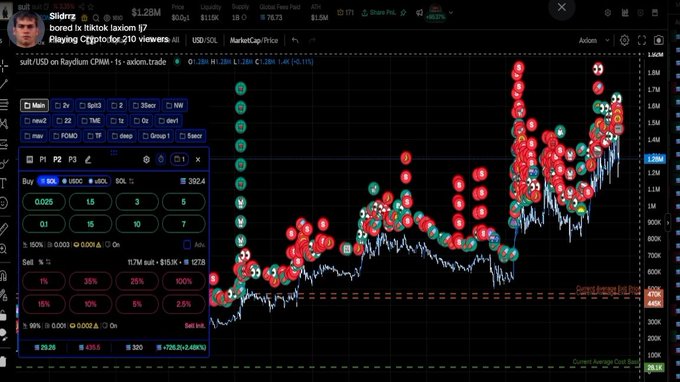Swap sell percent unit toggle arrows
Viewport: 680px width, 382px height.
tap(48, 262)
